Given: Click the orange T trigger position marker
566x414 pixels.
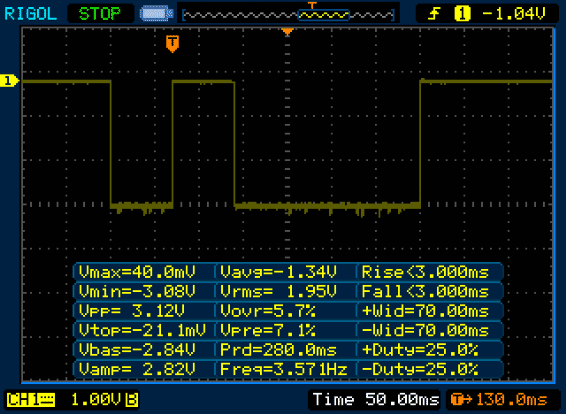Looking at the screenshot, I should [x=173, y=43].
